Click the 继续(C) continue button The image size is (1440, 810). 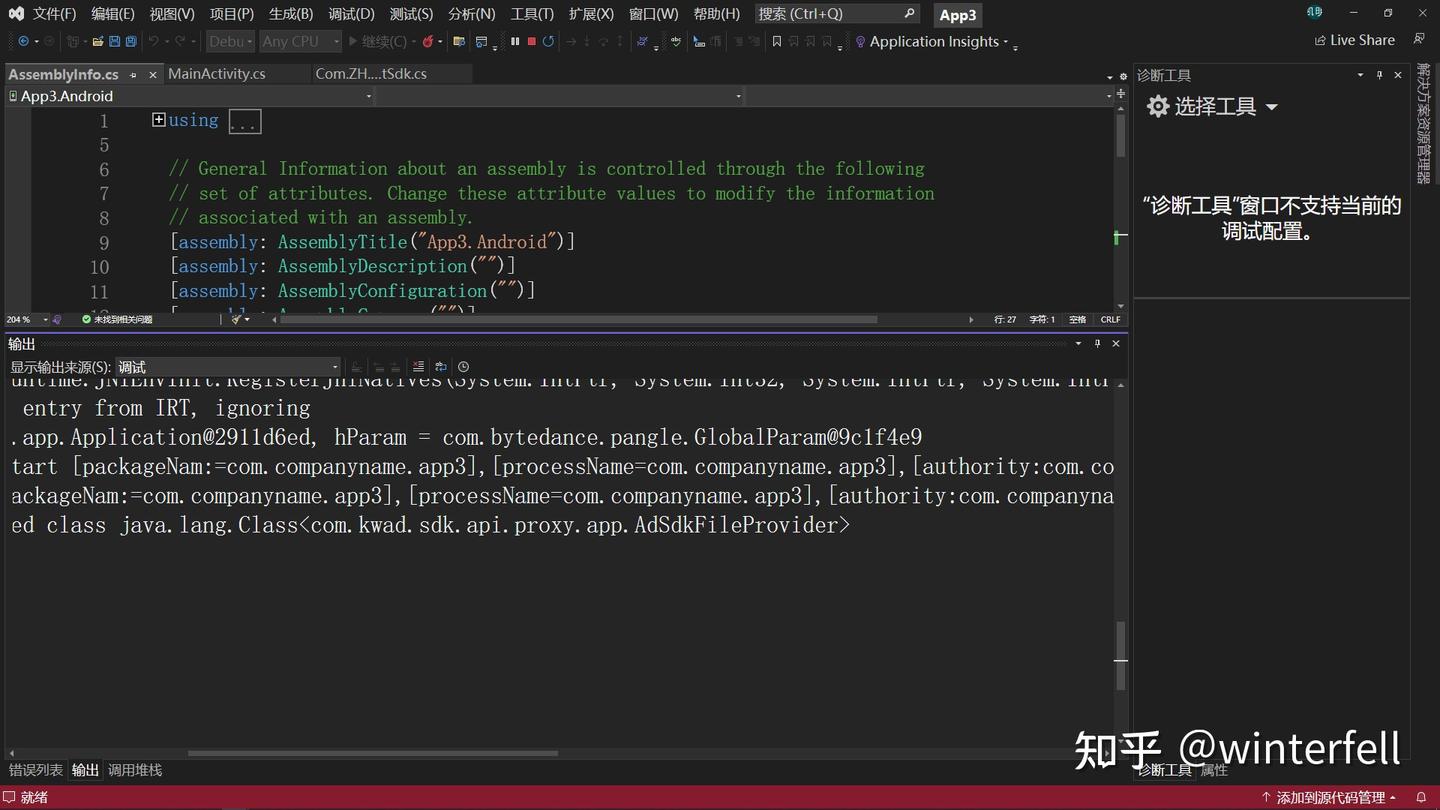(x=377, y=41)
